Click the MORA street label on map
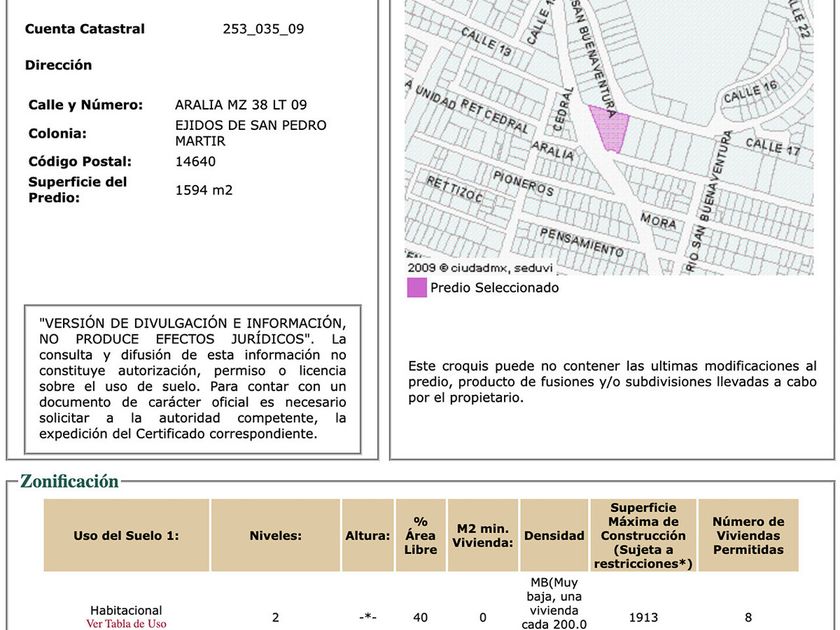This screenshot has width=840, height=630. coord(658,221)
